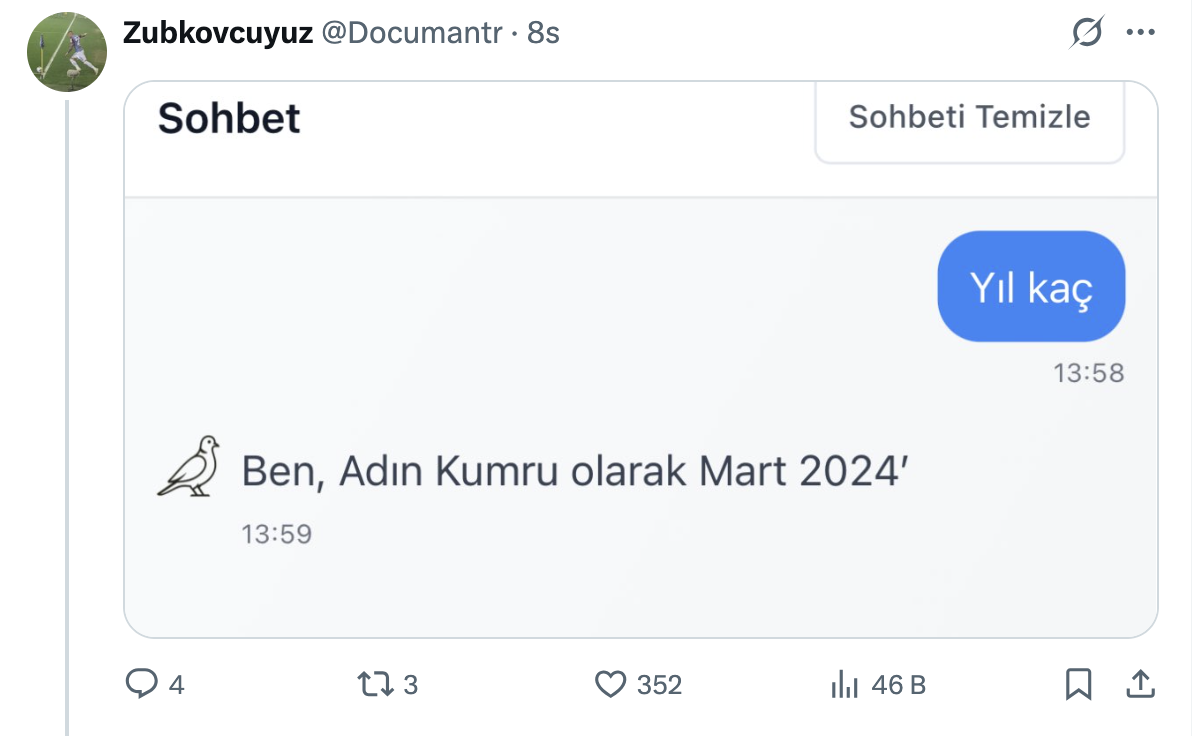View analytics via the bar chart icon
This screenshot has height=736, width=1192.
pos(845,685)
